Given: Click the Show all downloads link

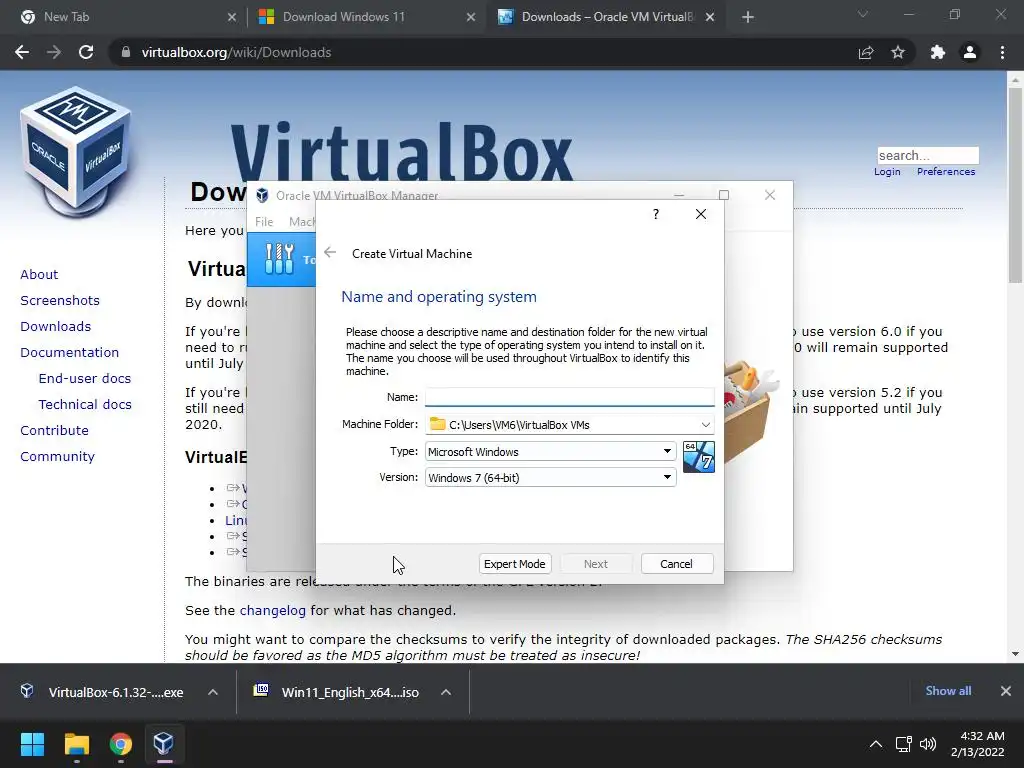Looking at the screenshot, I should pyautogui.click(x=948, y=690).
